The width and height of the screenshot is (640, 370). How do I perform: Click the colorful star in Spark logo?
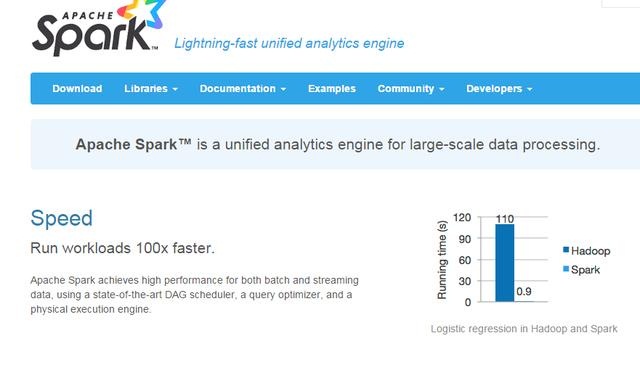coord(143,12)
